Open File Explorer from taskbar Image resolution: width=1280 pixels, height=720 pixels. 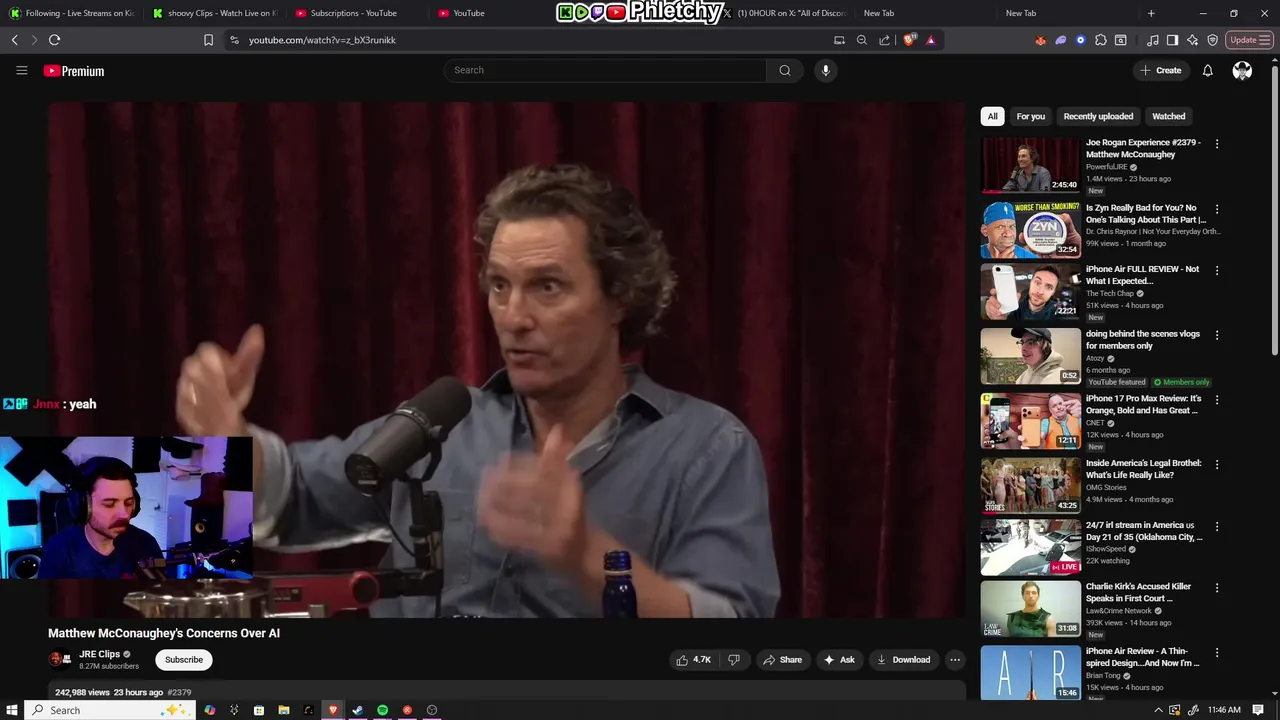click(283, 710)
